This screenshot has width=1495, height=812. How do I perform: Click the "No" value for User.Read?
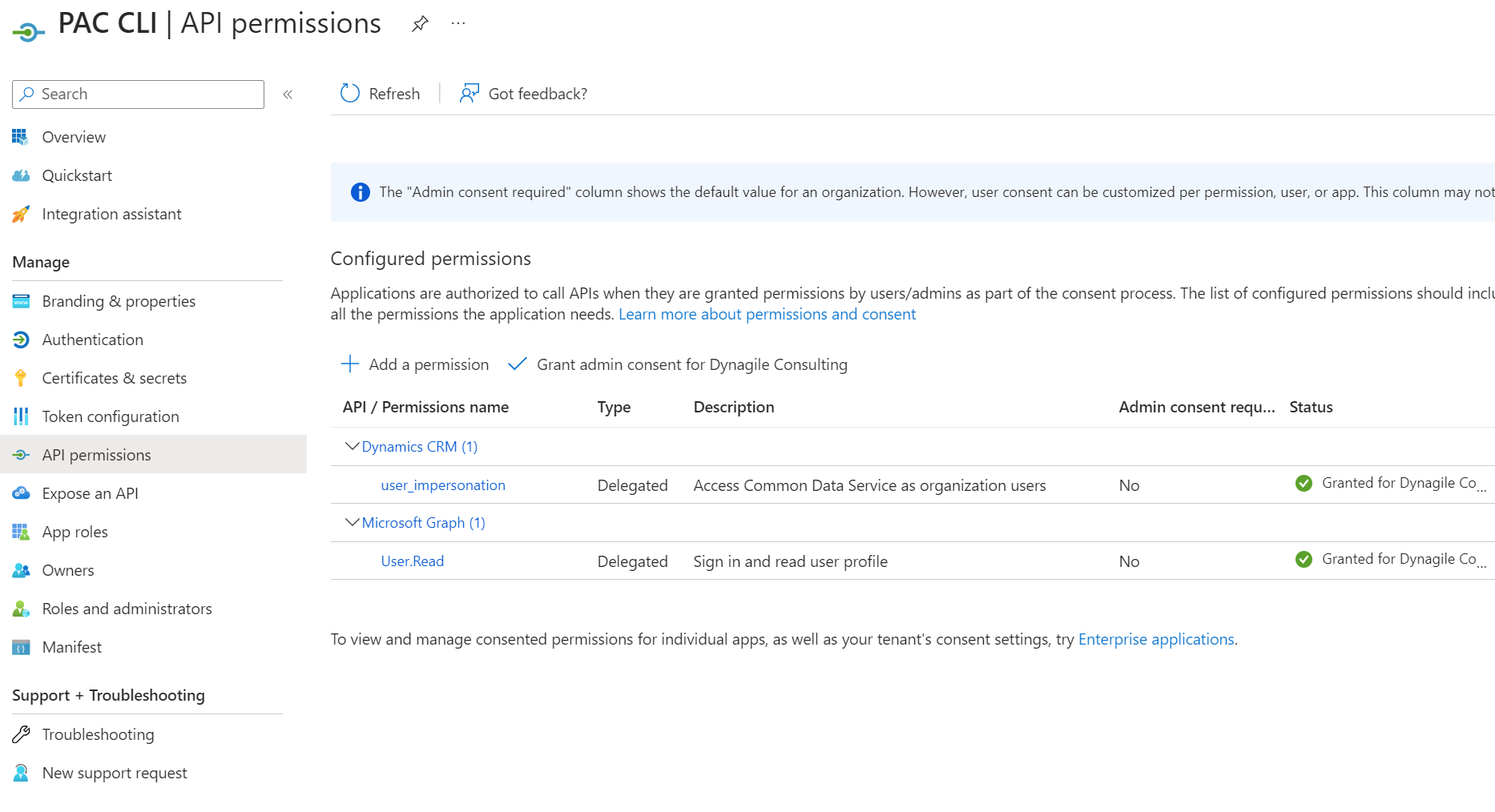pos(1129,561)
